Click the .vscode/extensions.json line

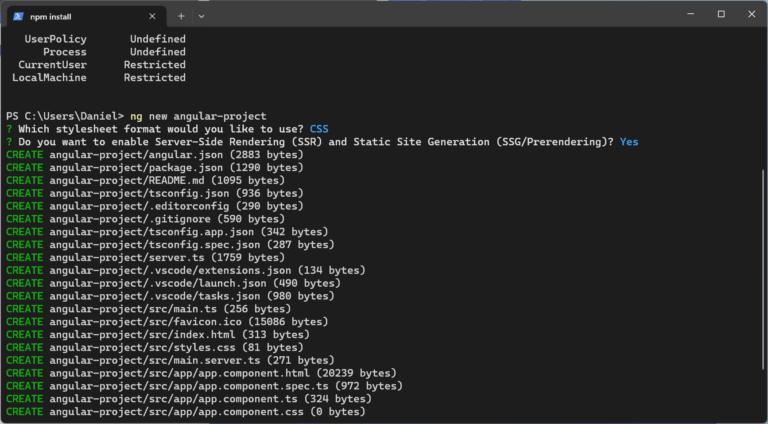pos(186,270)
